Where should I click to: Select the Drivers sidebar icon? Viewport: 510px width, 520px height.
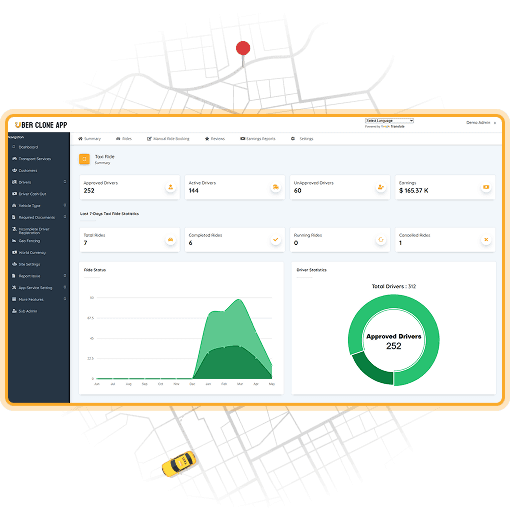tap(14, 182)
